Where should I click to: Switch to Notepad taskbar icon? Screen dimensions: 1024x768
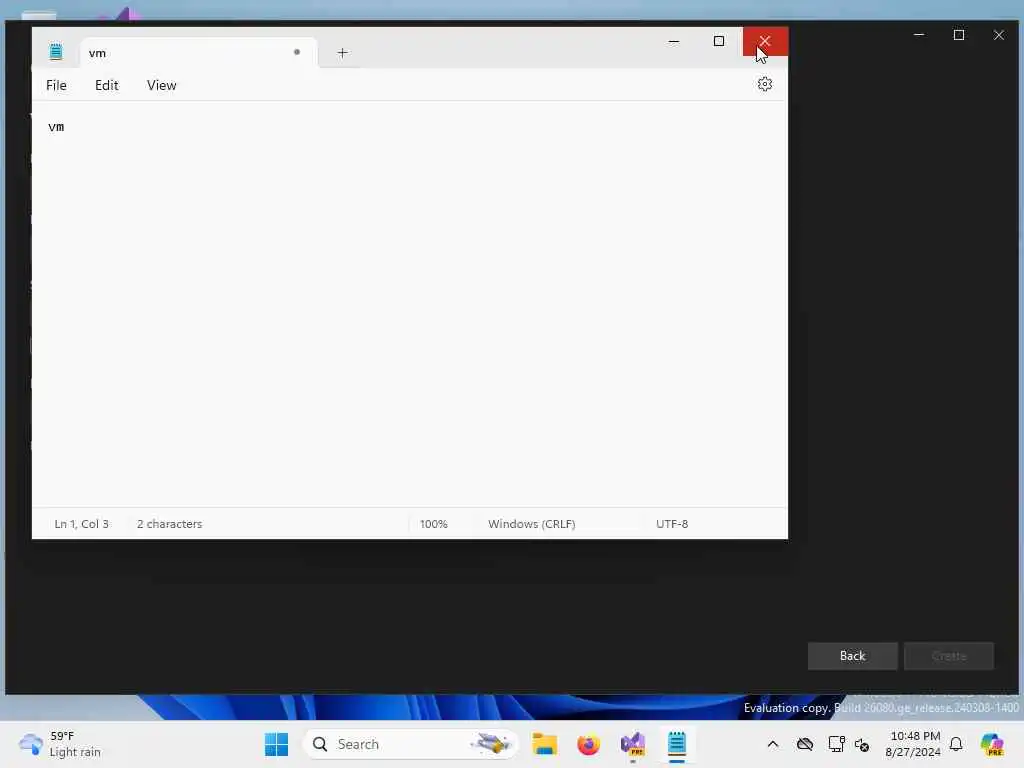[677, 744]
